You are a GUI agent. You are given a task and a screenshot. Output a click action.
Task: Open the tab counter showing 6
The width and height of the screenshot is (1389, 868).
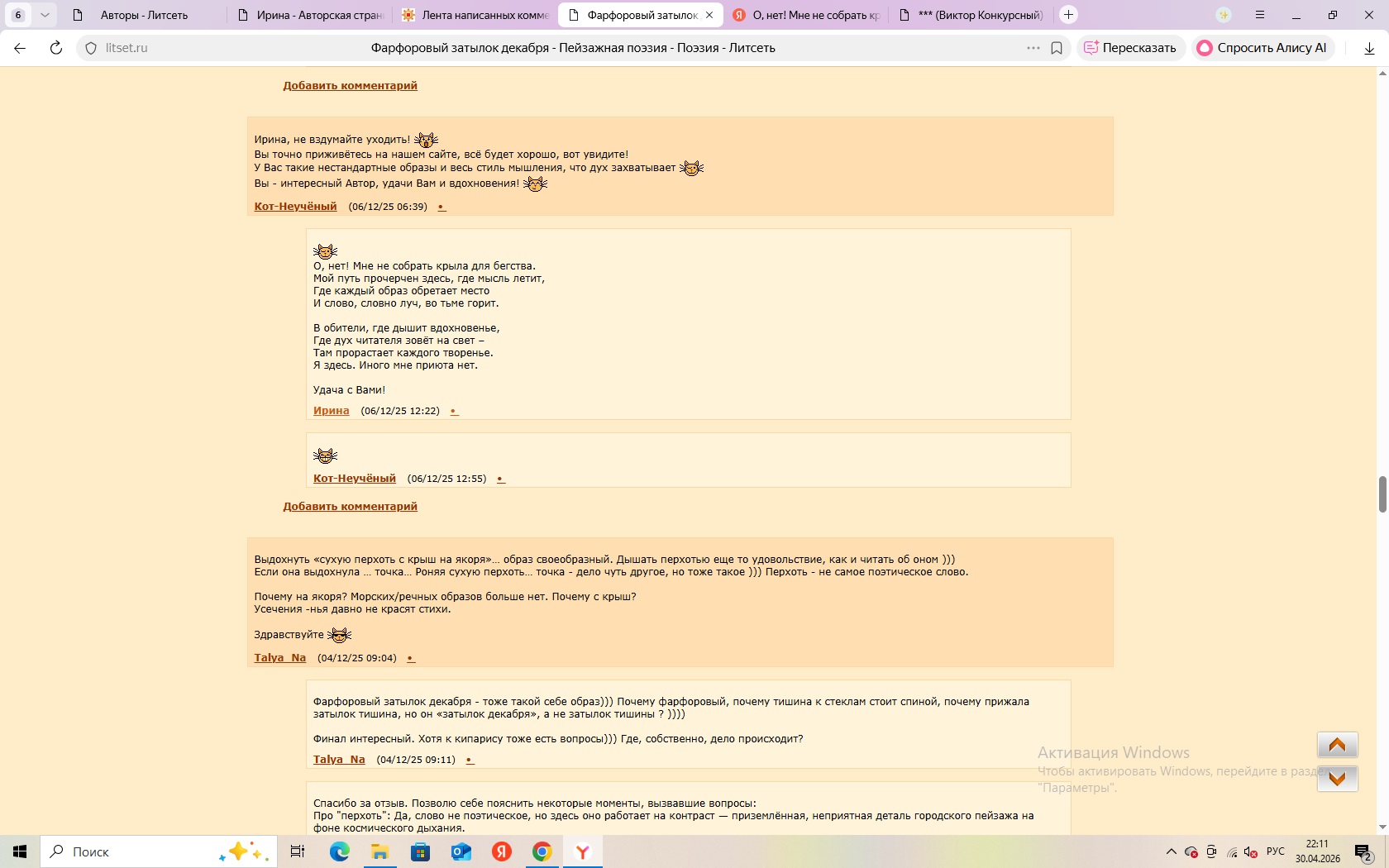pyautogui.click(x=18, y=15)
